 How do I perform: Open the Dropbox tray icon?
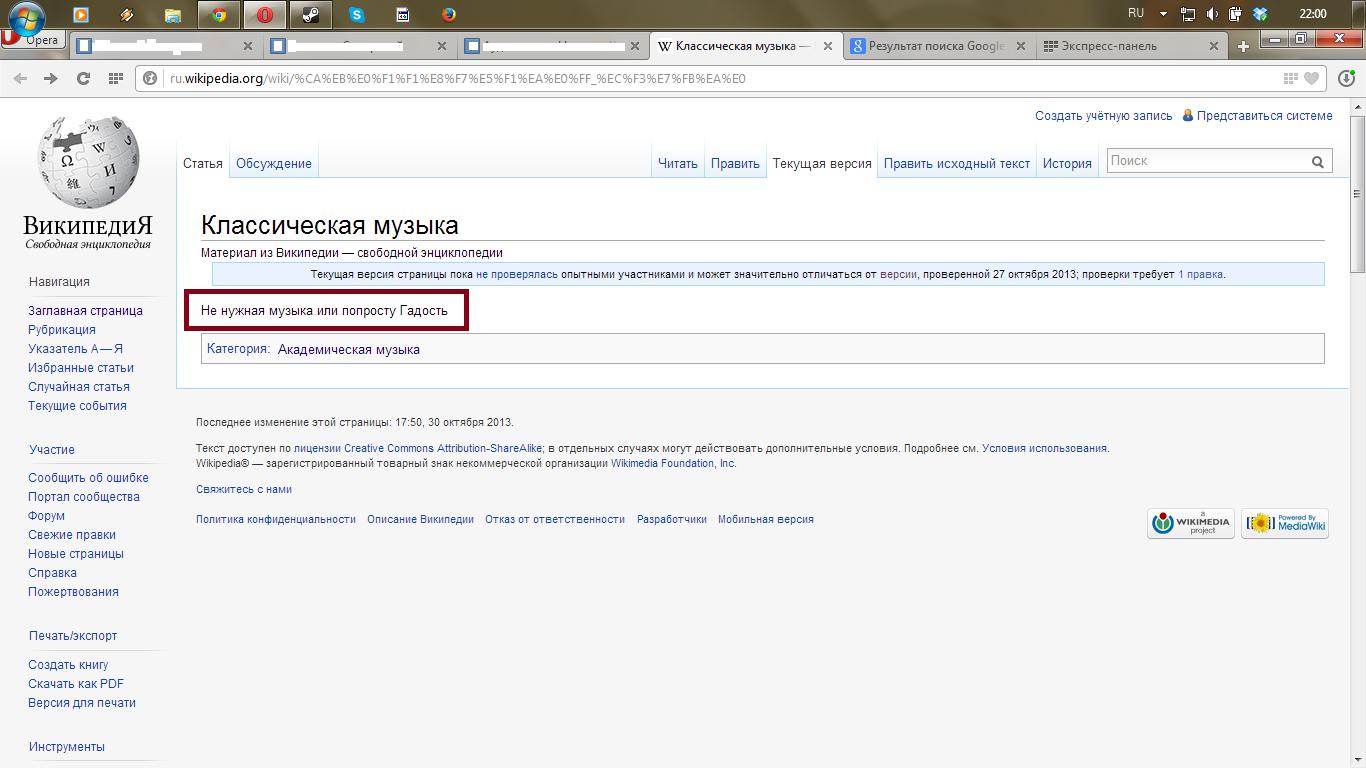pos(1260,14)
